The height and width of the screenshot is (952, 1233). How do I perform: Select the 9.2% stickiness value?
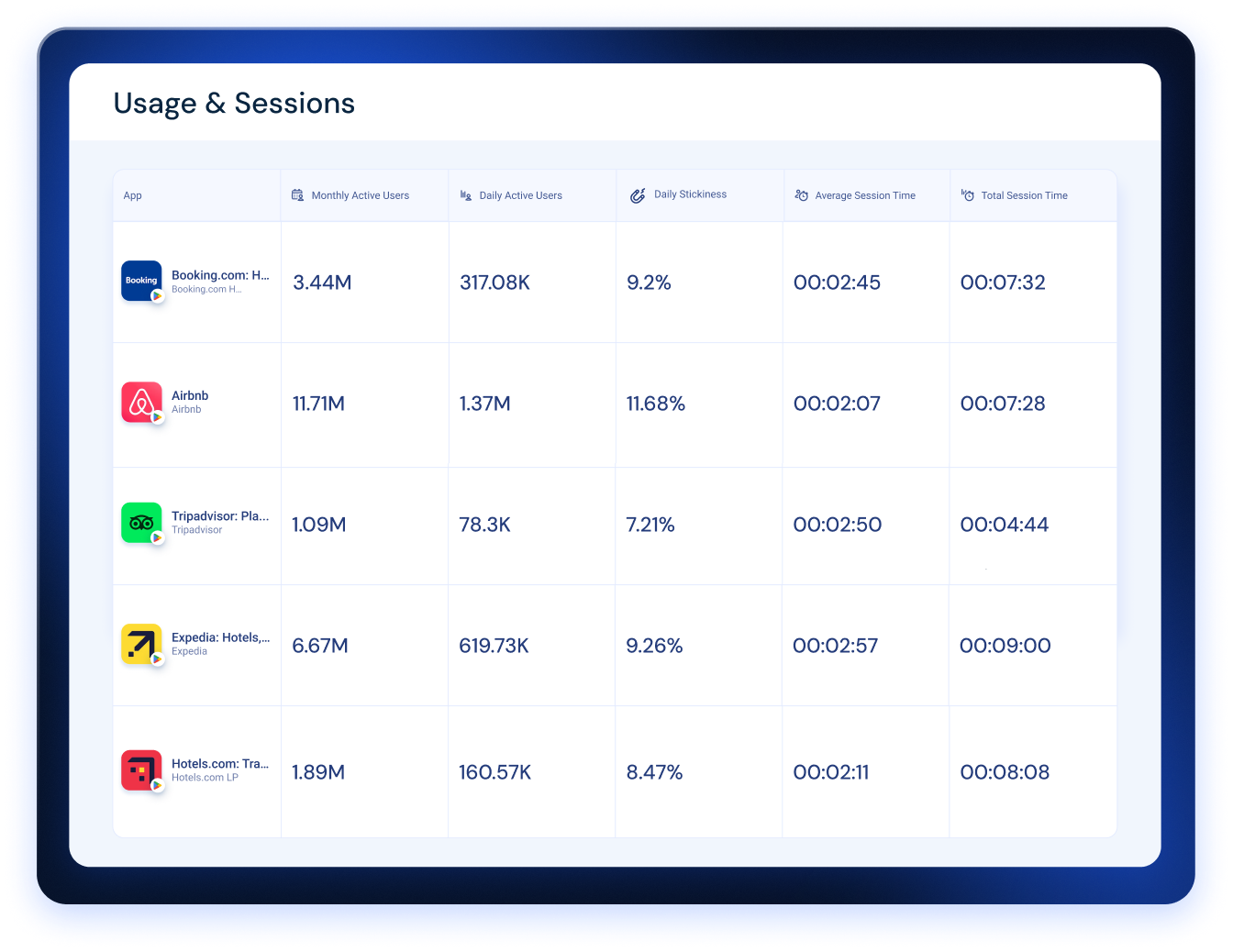point(649,282)
